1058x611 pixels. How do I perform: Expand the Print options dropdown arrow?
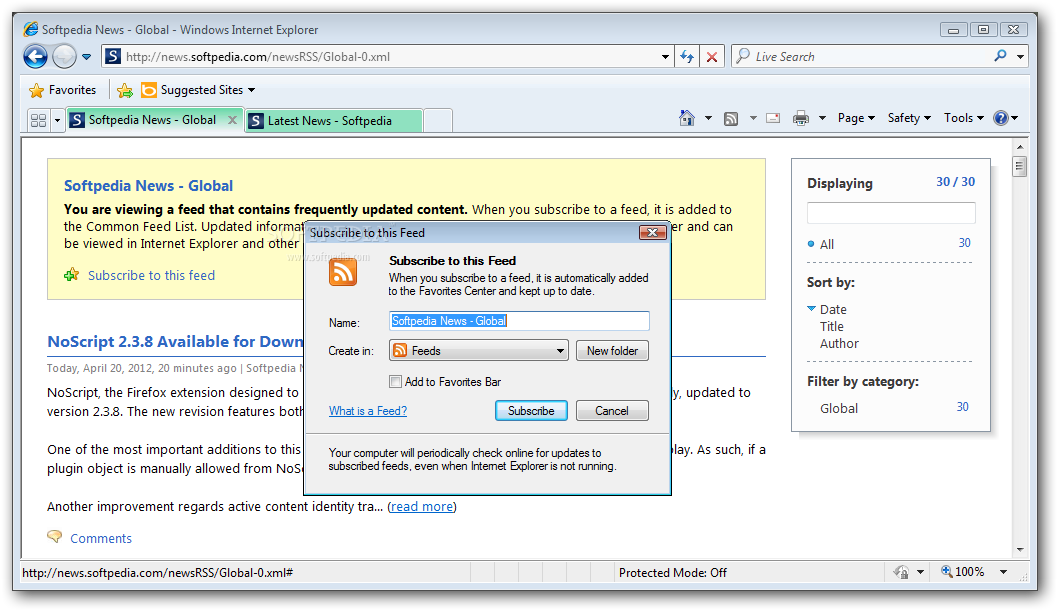coord(823,119)
